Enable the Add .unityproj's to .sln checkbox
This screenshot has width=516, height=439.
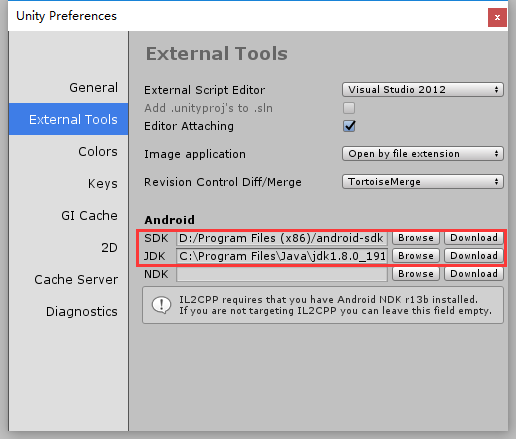point(349,108)
